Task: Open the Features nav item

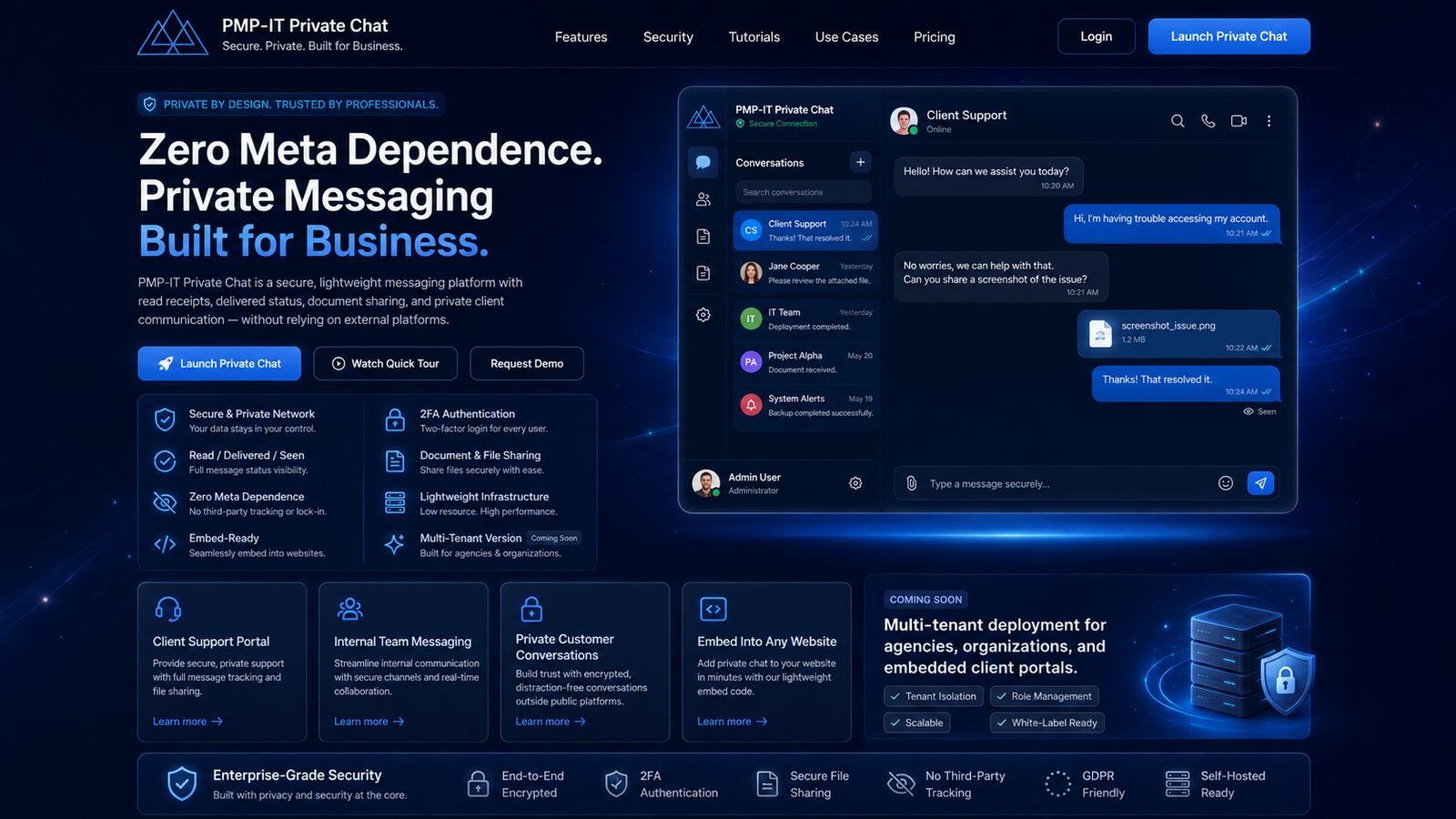Action: pos(581,37)
